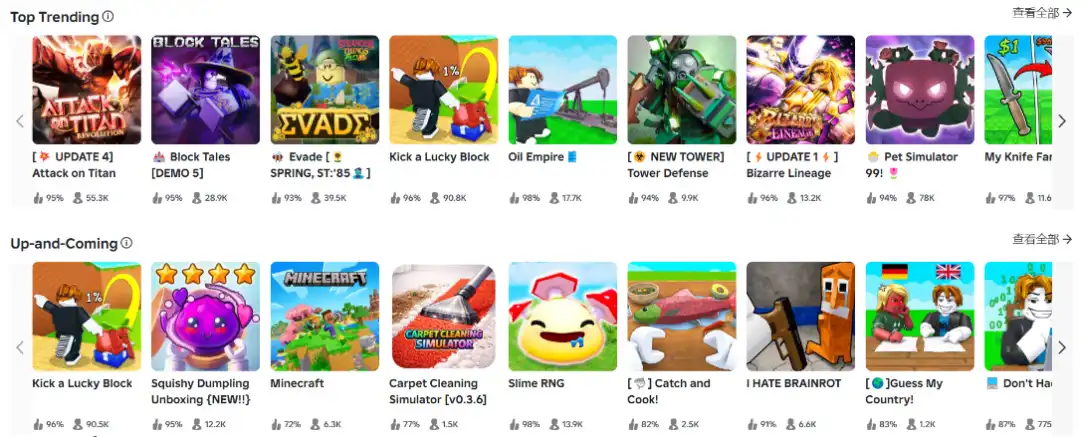Select the Evade game thumbnail

click(x=324, y=90)
